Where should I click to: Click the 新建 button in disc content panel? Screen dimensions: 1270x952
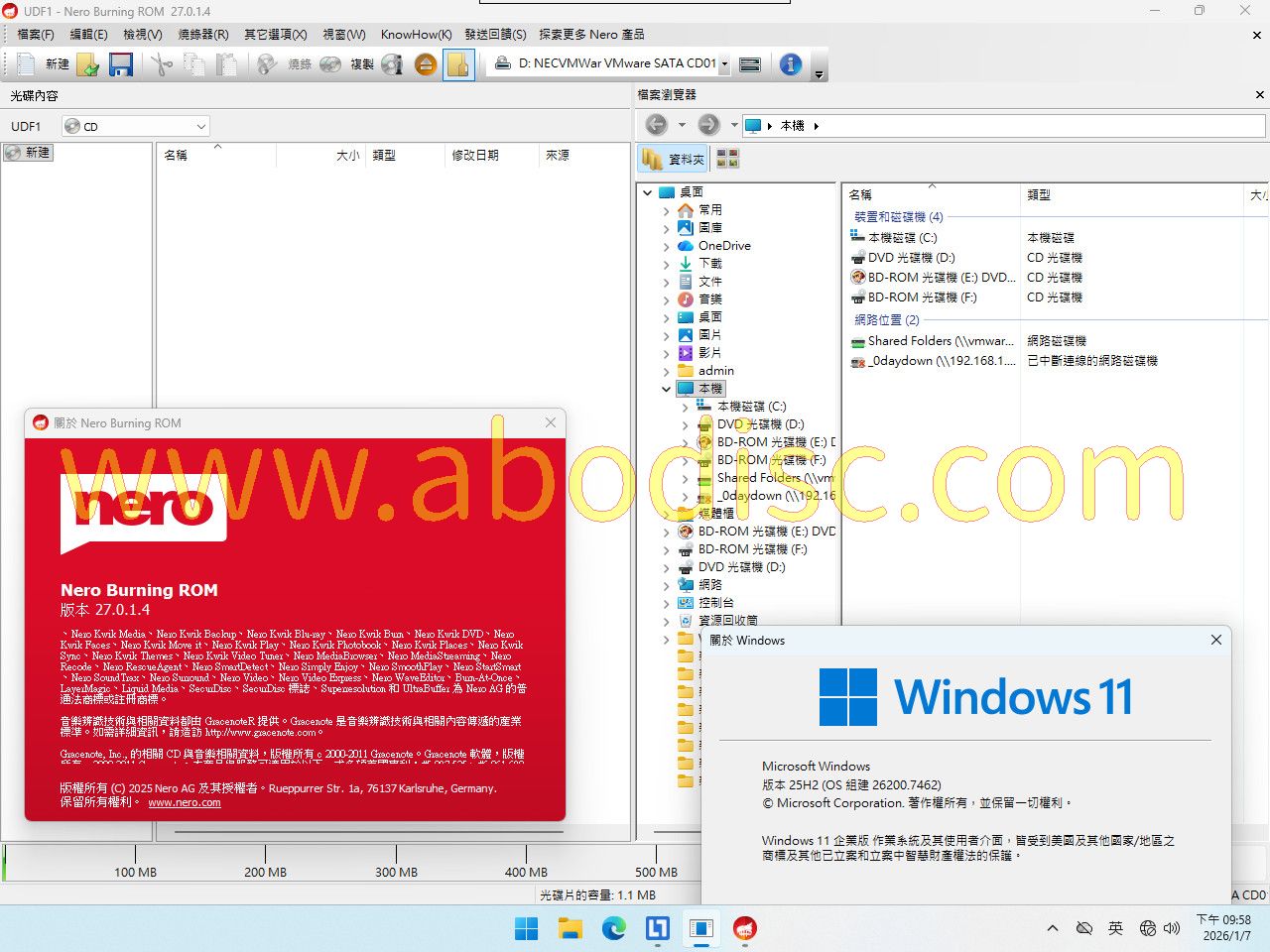28,153
